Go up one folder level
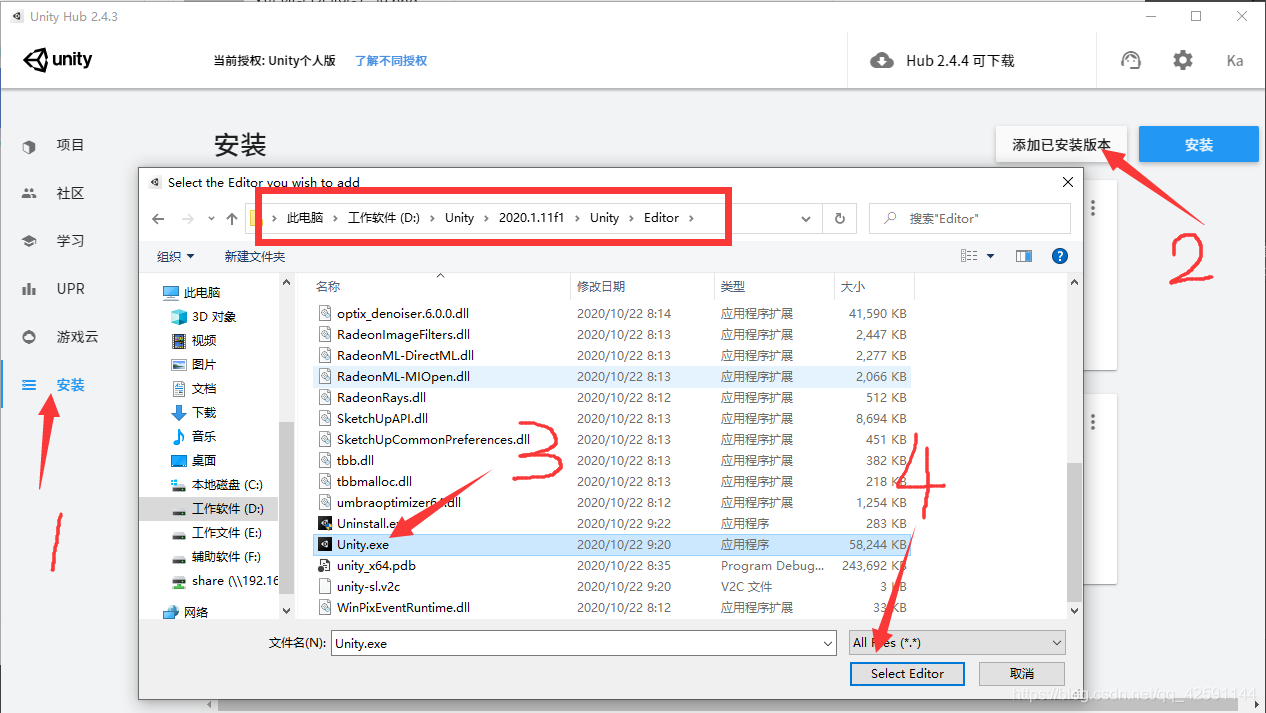 pos(232,218)
